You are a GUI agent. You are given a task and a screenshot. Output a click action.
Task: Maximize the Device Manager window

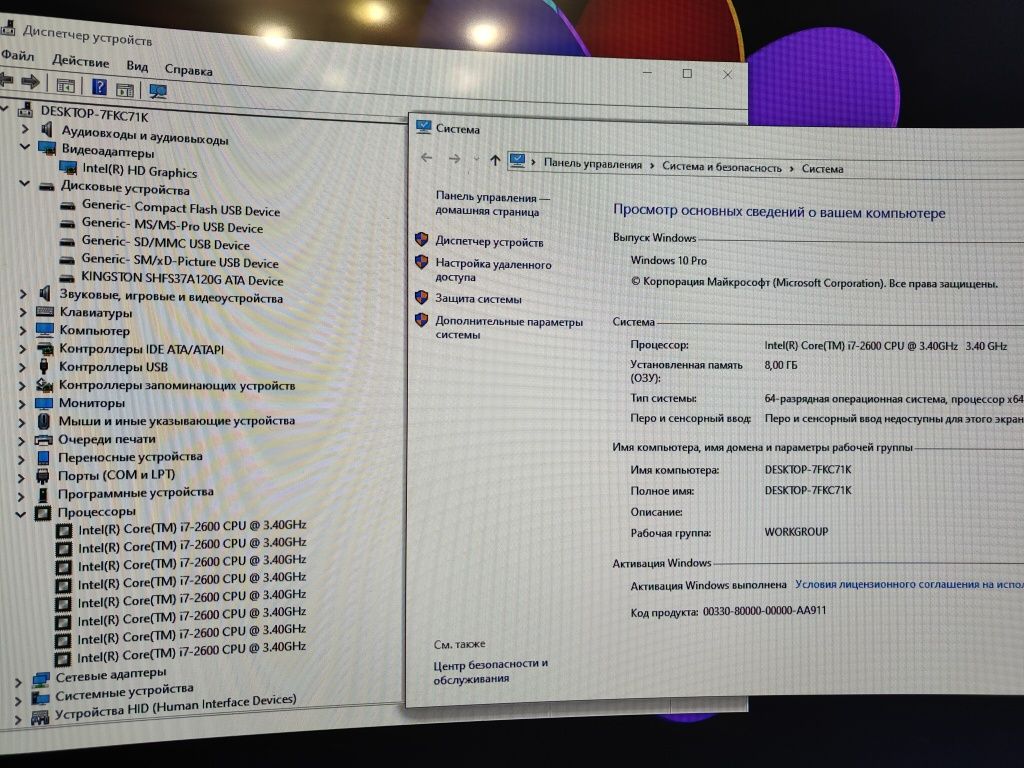(687, 73)
